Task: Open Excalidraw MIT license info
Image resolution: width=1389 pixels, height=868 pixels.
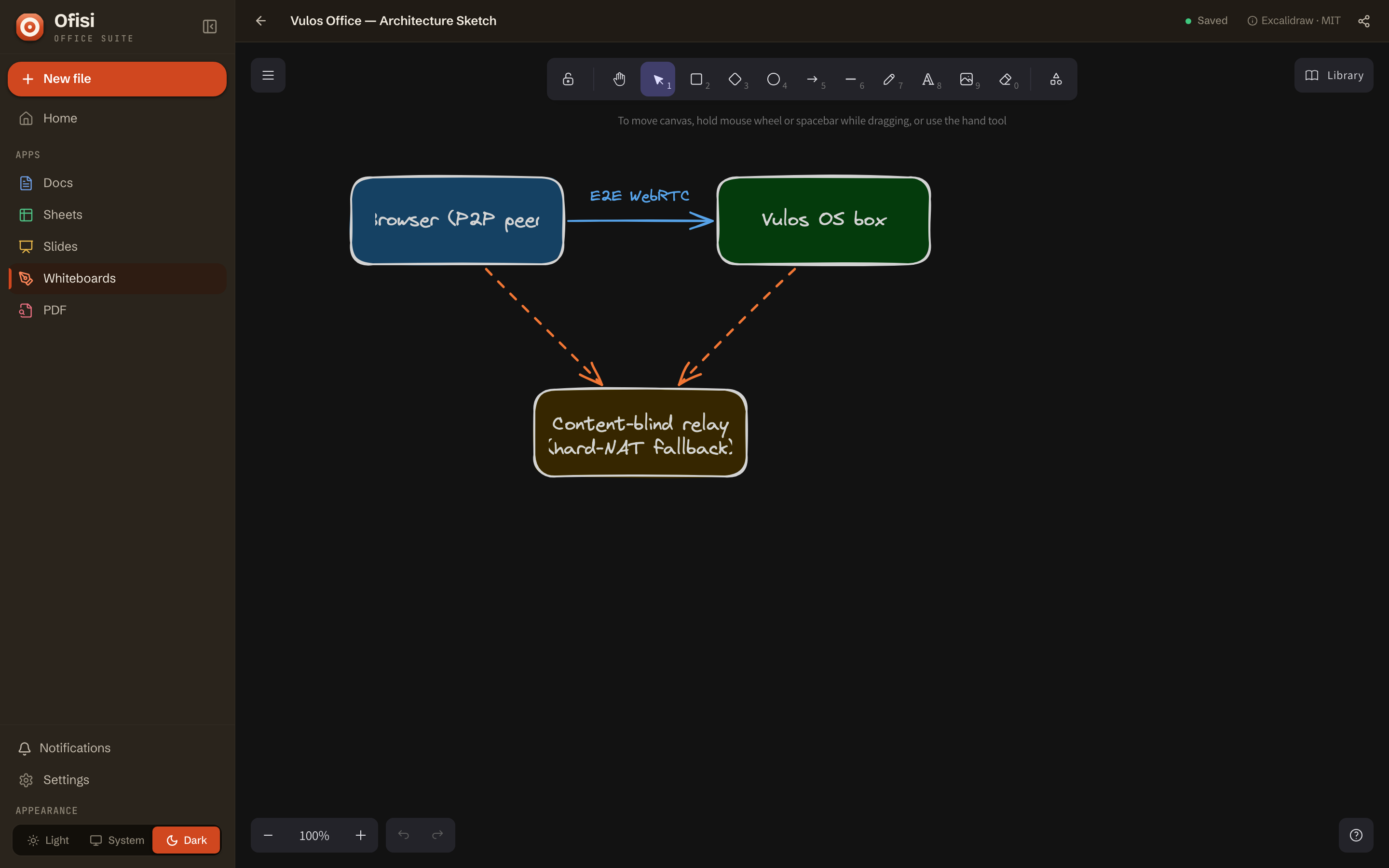Action: [1294, 21]
